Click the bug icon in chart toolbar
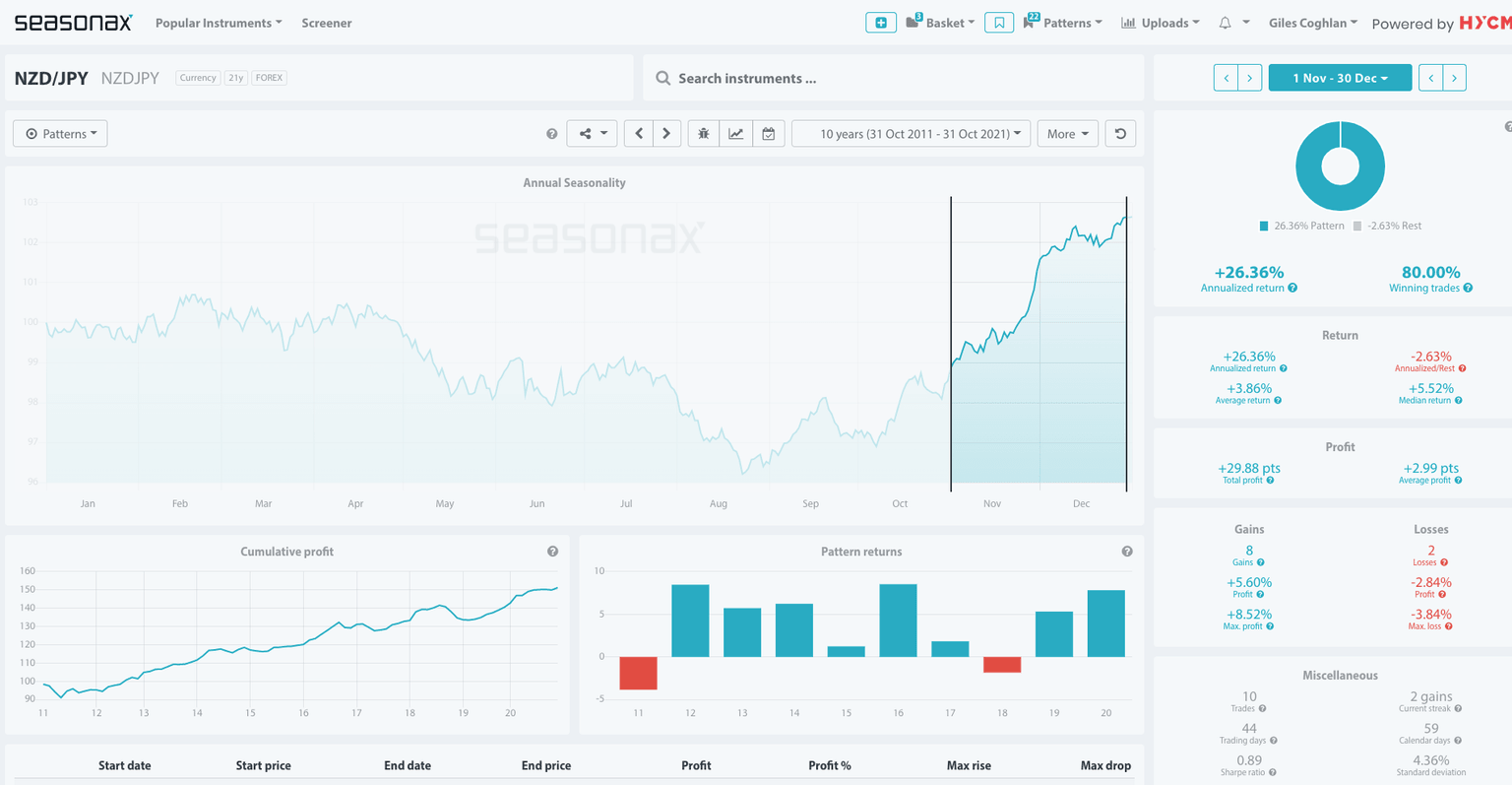 (x=703, y=134)
